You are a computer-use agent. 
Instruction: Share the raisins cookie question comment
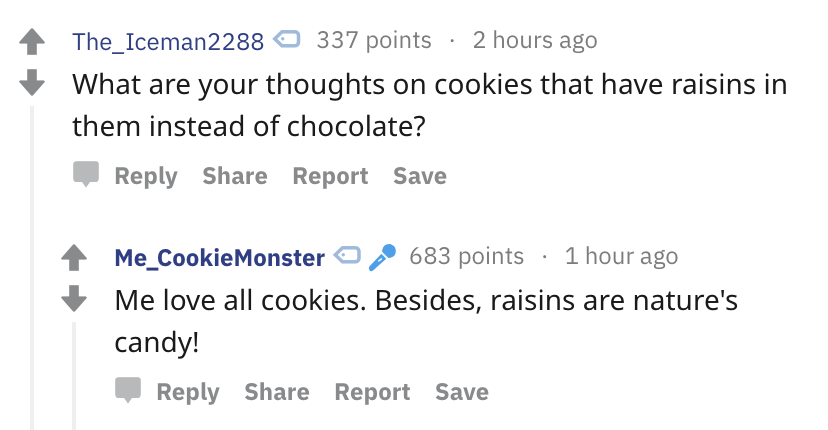coord(235,176)
